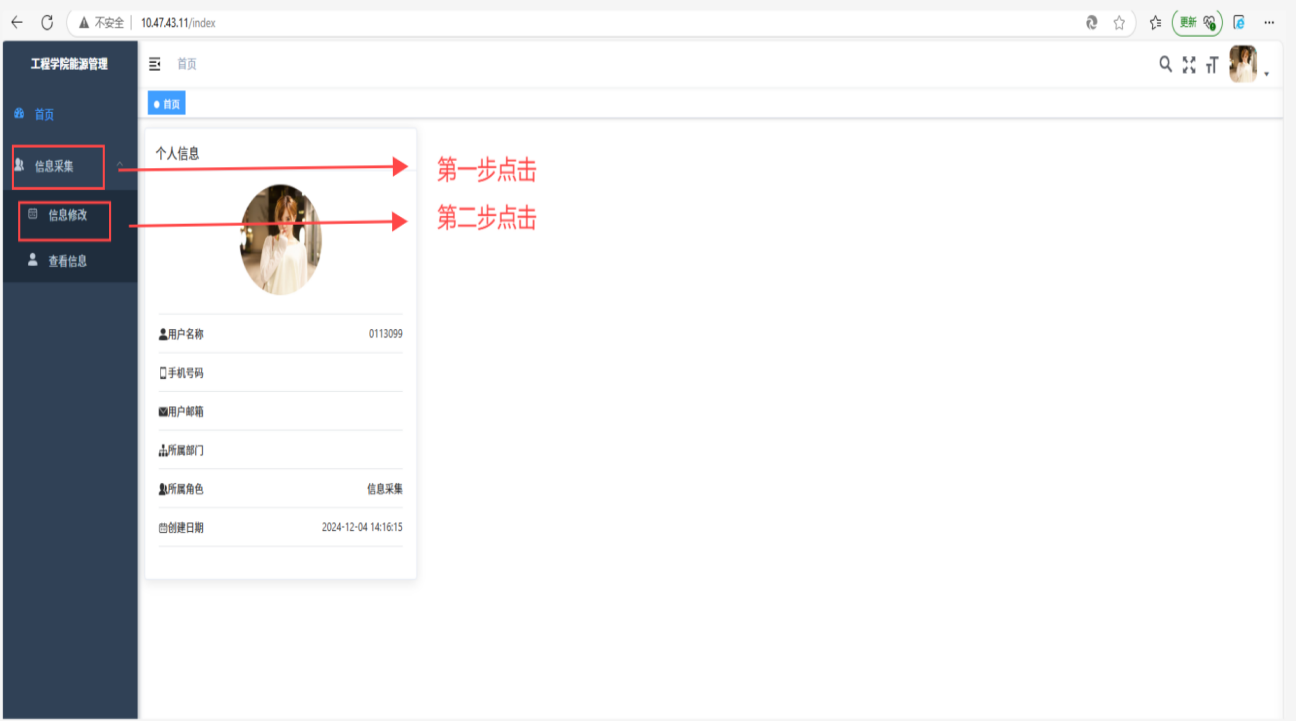The image size is (1296, 721).
Task: Click the IE mode icon in toolbar
Action: [1239, 22]
